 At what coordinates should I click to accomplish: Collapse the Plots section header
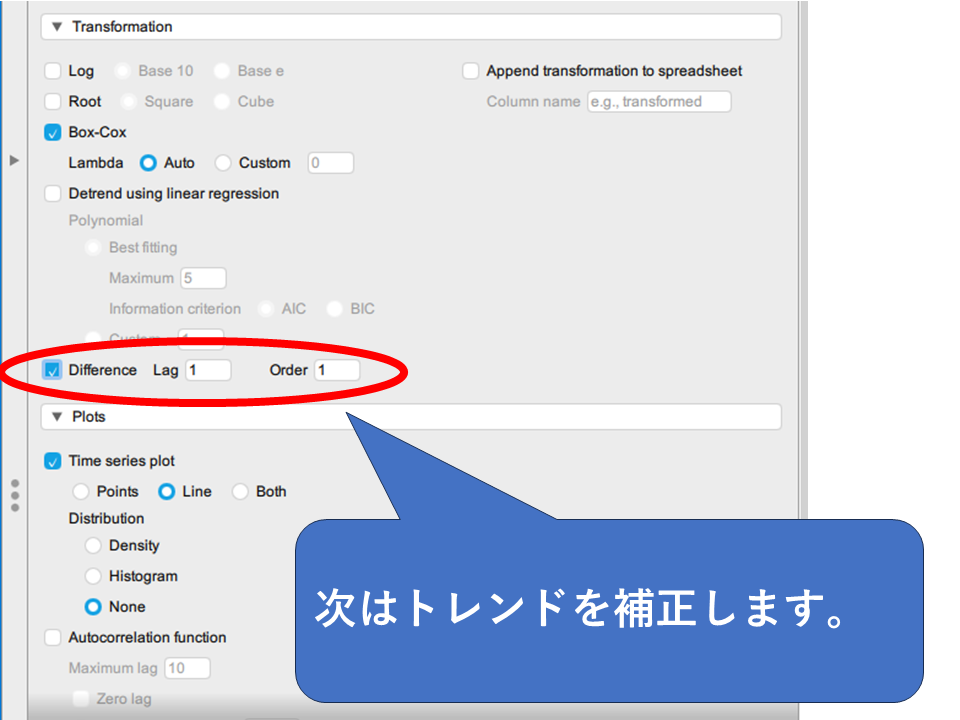pyautogui.click(x=55, y=416)
